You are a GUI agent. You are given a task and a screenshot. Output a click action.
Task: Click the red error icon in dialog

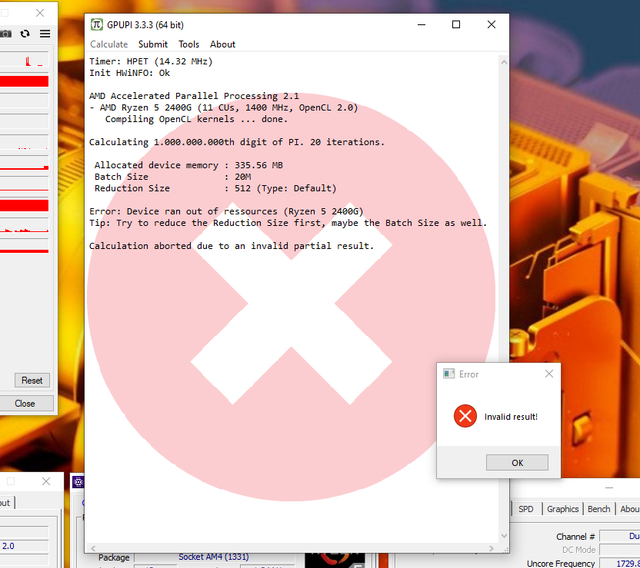point(465,416)
